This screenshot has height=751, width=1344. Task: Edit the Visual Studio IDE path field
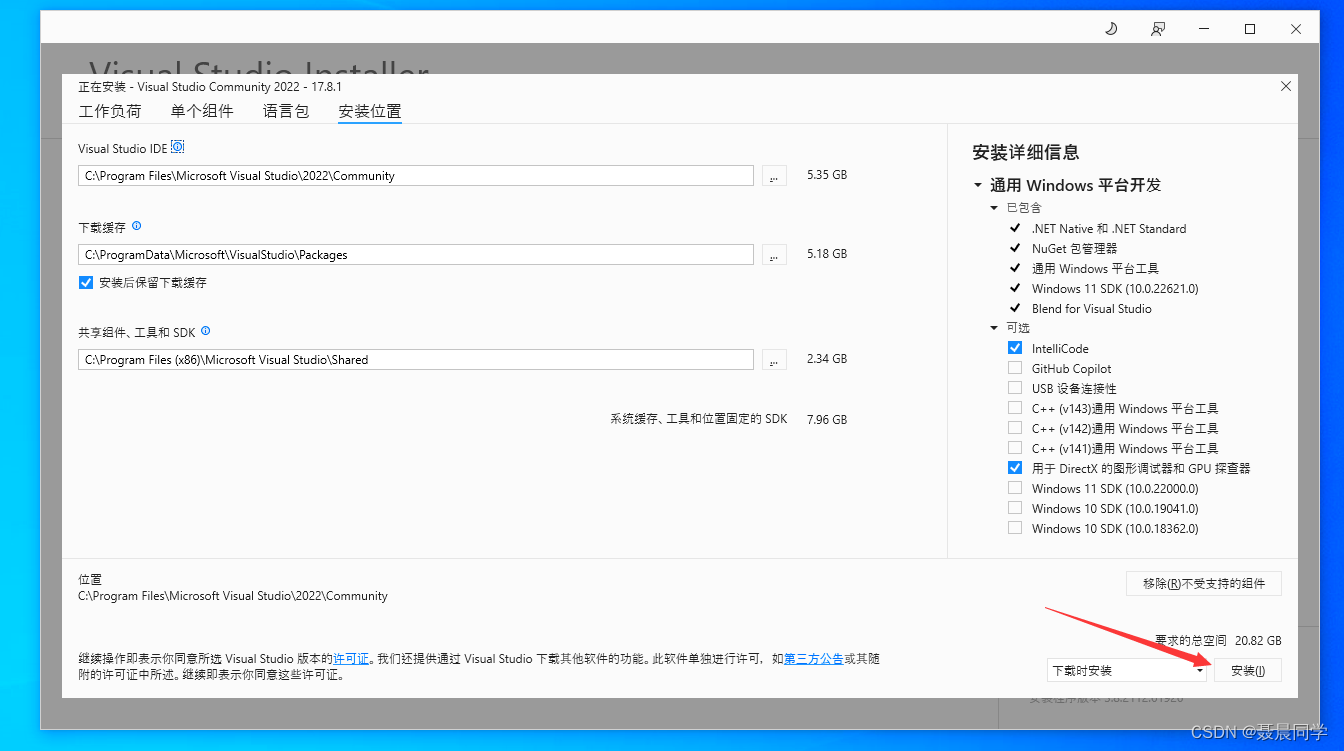[x=416, y=175]
